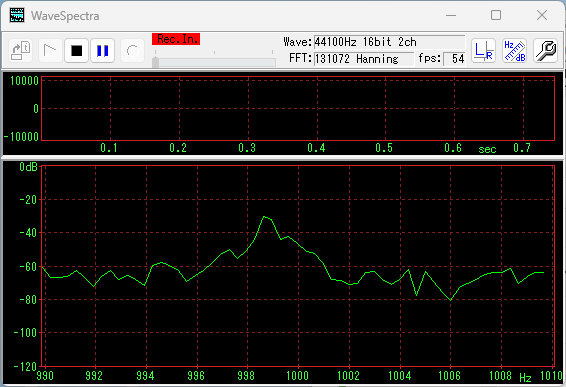Screen dimensions: 566x387
Task: Click the greyed repeat/loop icon
Action: click(x=132, y=51)
